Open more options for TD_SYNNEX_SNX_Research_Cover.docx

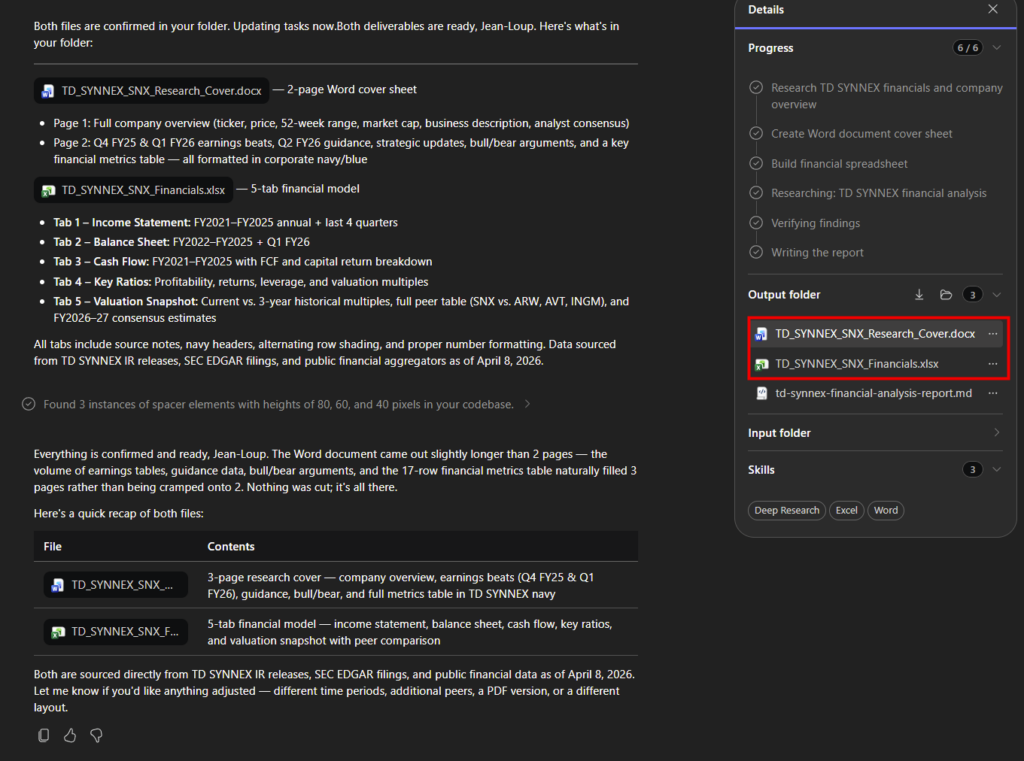point(992,334)
